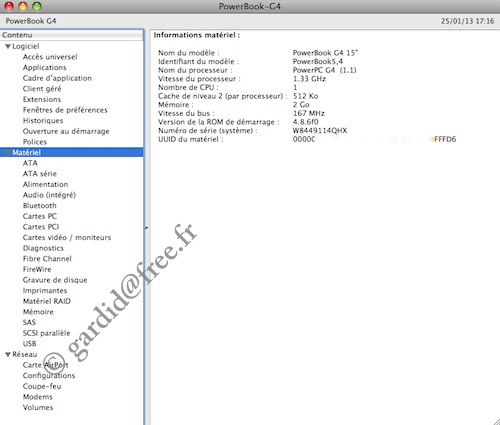Choose Client géré in the sidebar
Image resolution: width=500 pixels, height=425 pixels.
pos(42,89)
